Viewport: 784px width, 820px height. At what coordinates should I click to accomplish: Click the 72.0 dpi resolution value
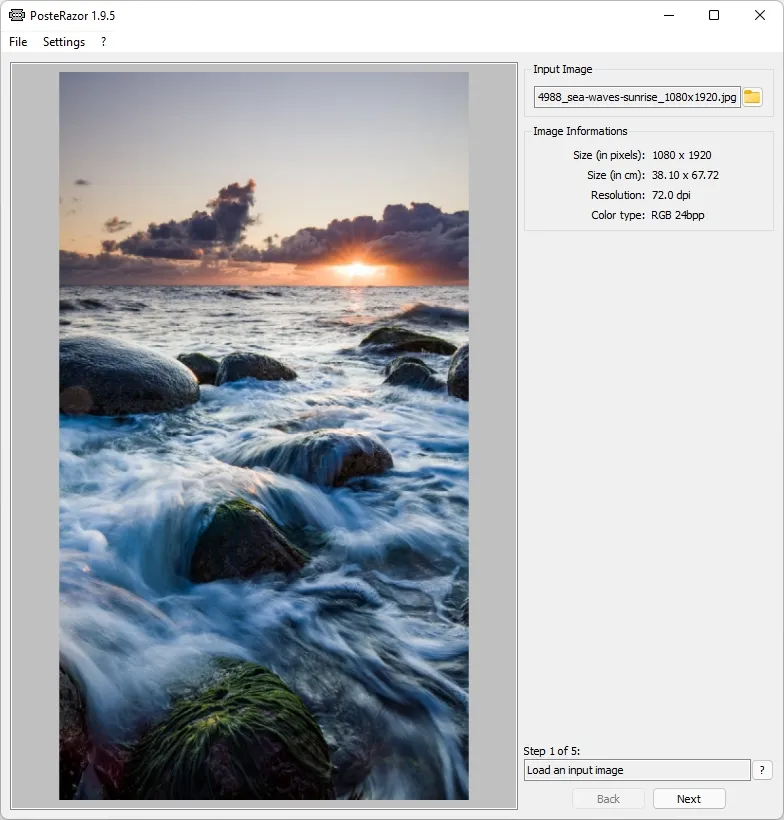click(671, 195)
